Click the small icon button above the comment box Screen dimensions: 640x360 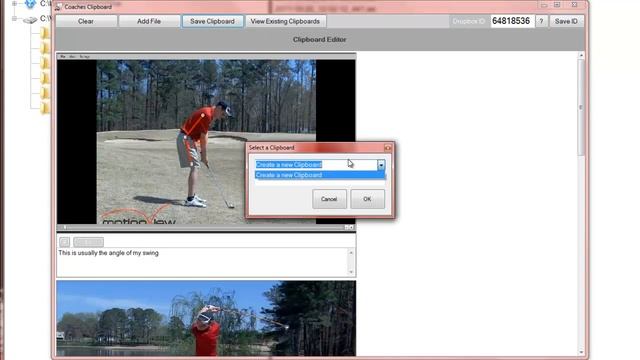tap(64, 242)
